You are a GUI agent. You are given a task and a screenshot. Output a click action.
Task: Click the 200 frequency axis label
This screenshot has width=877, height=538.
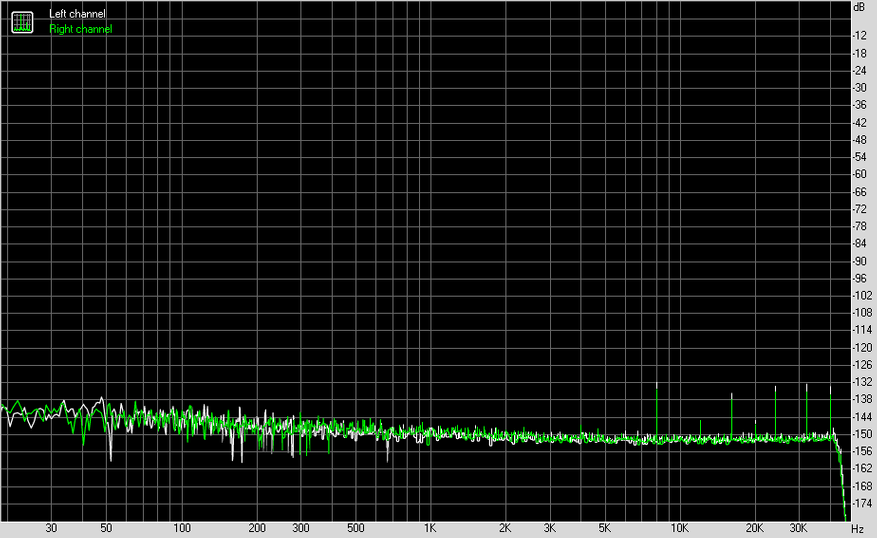[257, 528]
